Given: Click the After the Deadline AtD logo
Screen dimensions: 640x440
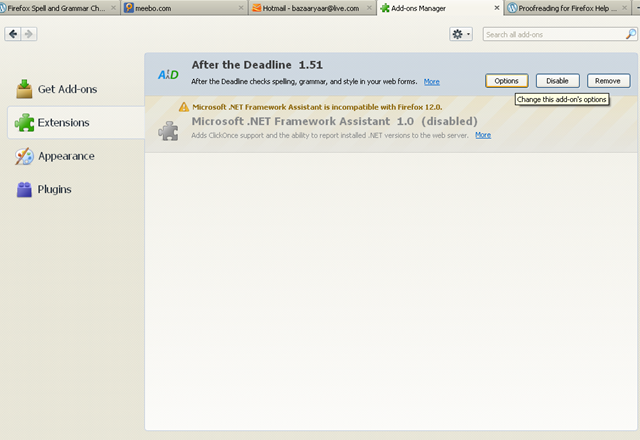Looking at the screenshot, I should 168,75.
